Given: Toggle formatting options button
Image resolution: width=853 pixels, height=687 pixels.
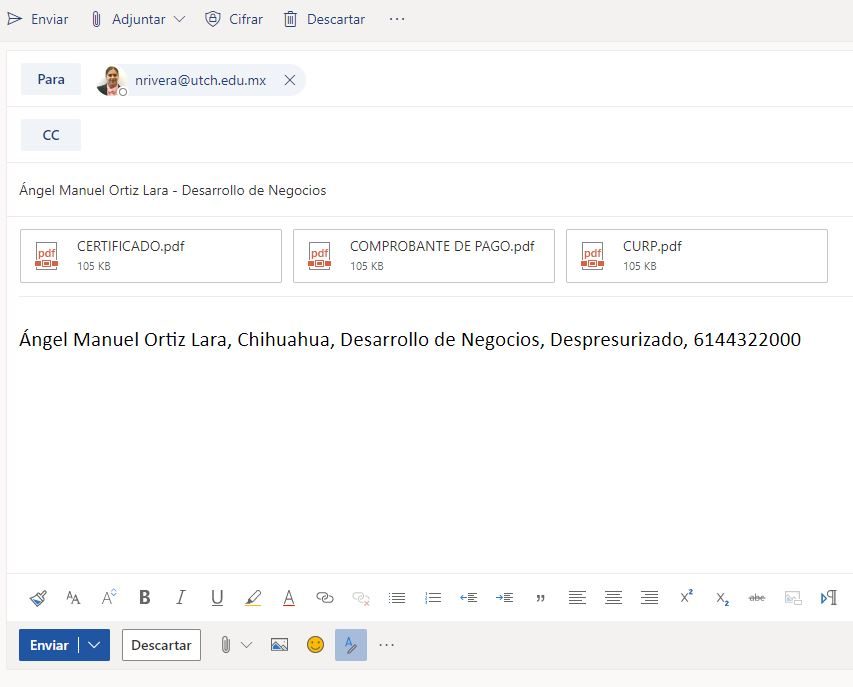Looking at the screenshot, I should click(x=351, y=645).
